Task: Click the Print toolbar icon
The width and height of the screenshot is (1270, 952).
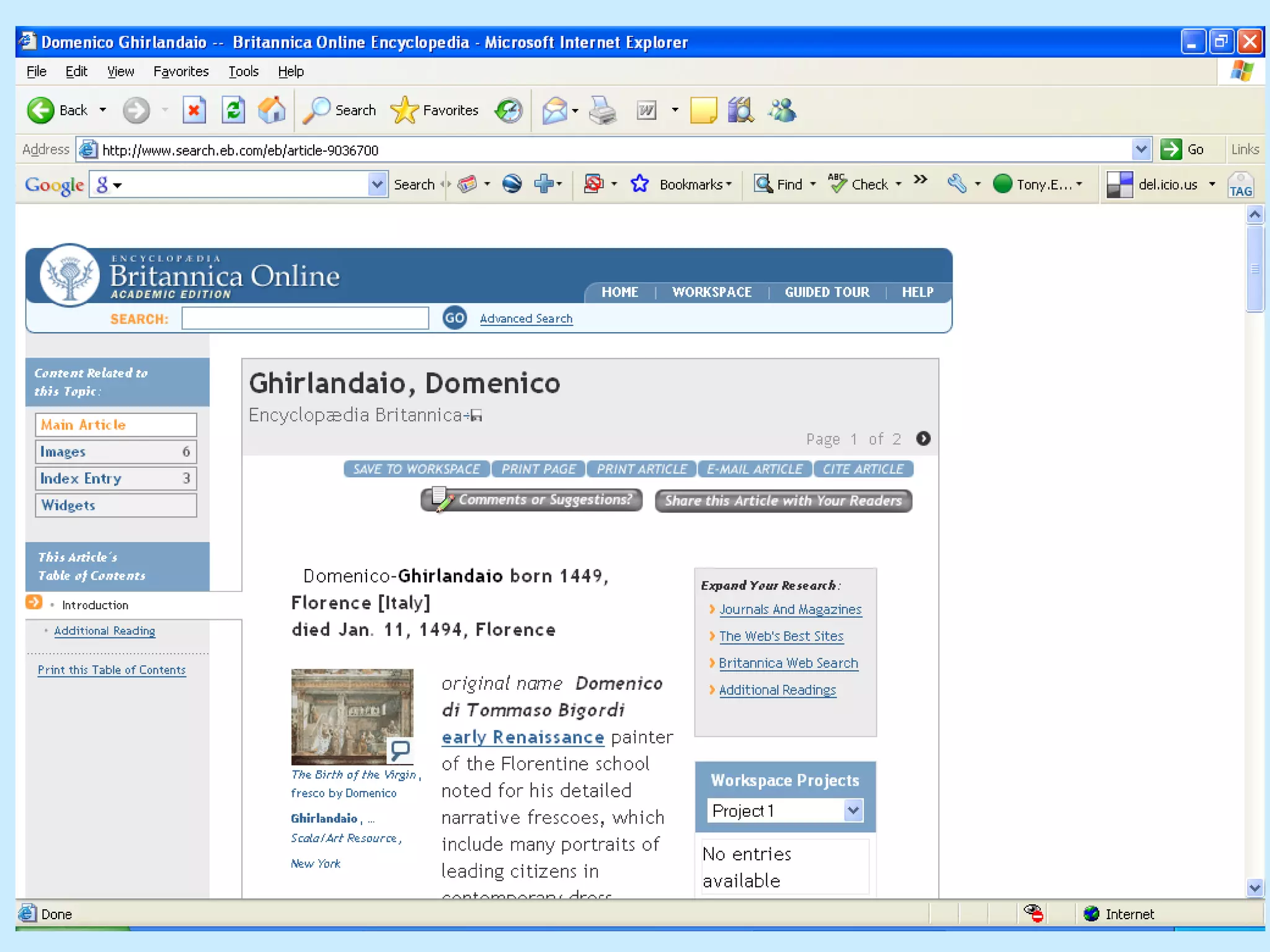Action: click(602, 110)
